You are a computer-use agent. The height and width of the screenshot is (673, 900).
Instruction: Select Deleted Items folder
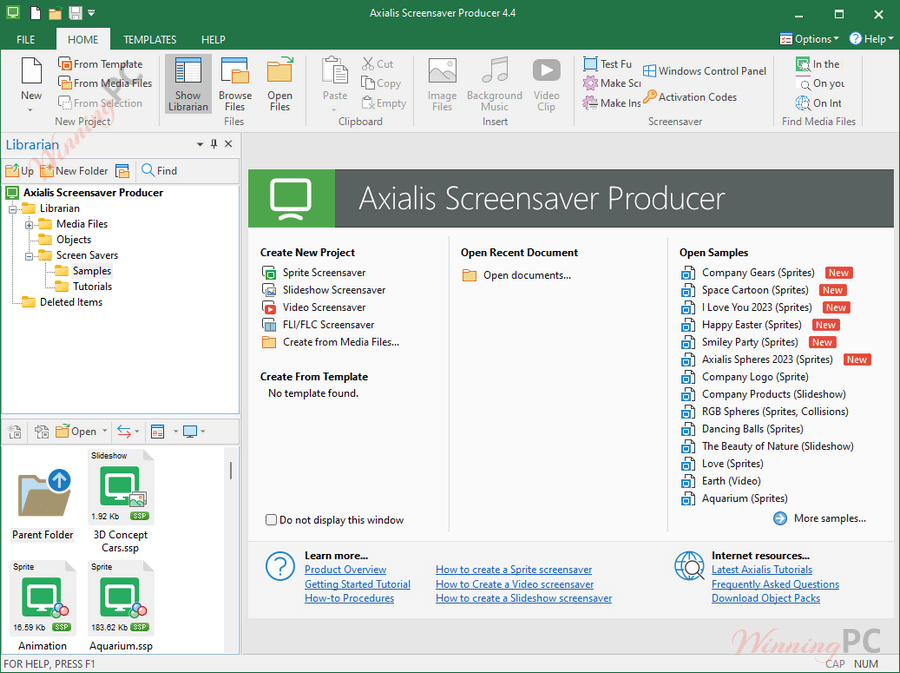pos(71,302)
